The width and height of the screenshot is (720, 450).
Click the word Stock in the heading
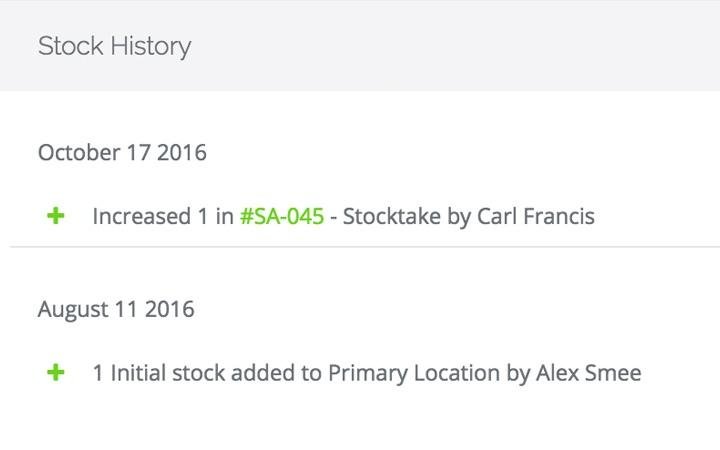click(68, 46)
